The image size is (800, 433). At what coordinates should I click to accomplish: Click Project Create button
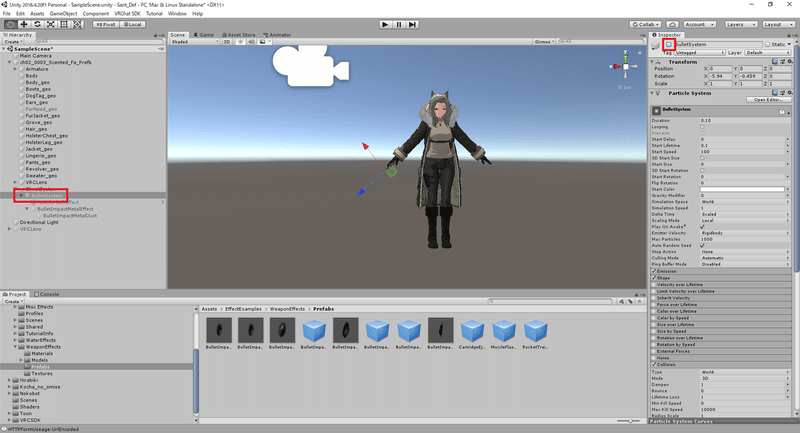tap(13, 301)
